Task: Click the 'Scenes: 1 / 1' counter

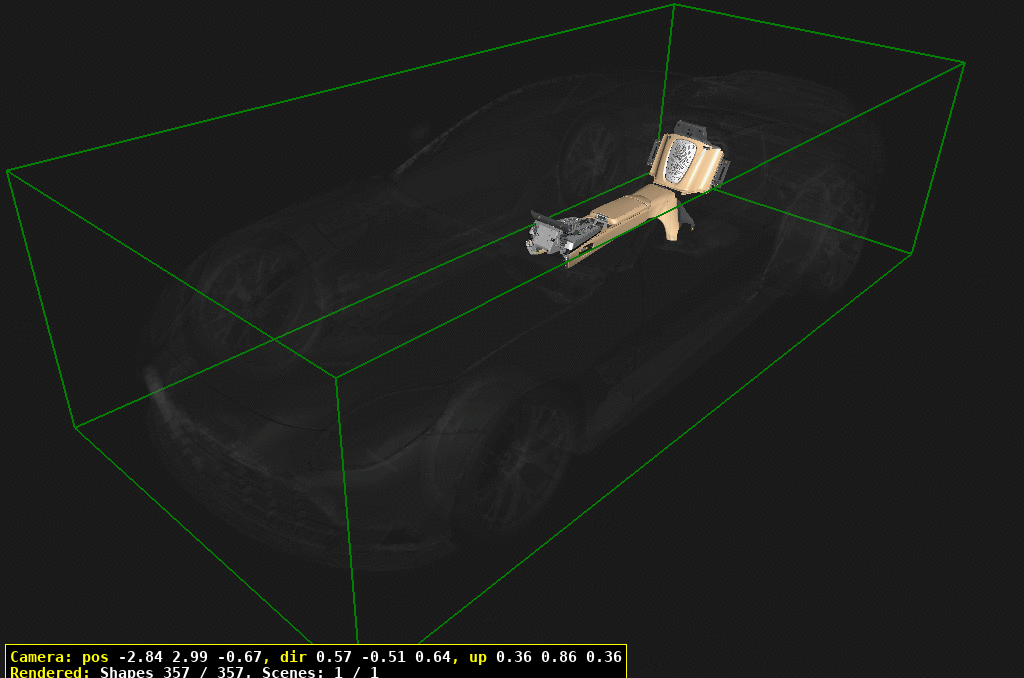Action: (320, 672)
